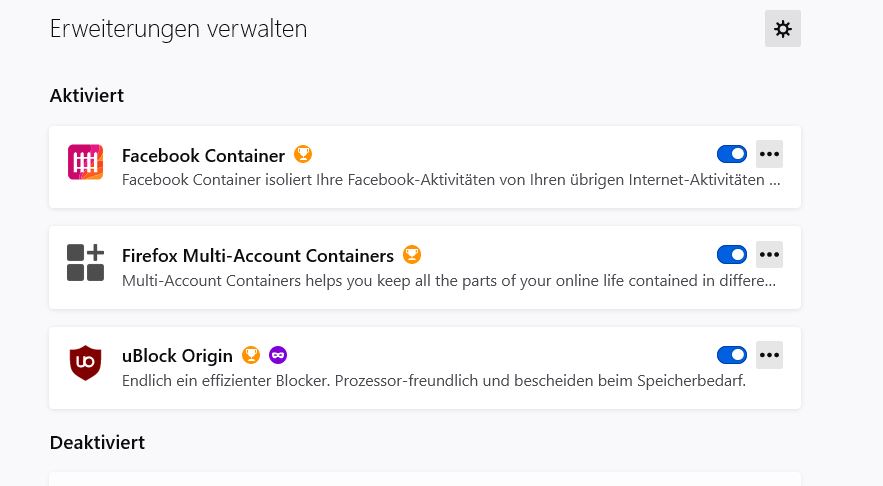Image resolution: width=883 pixels, height=486 pixels.
Task: Open Firefox Multi-Account Containers details title
Action: (257, 256)
